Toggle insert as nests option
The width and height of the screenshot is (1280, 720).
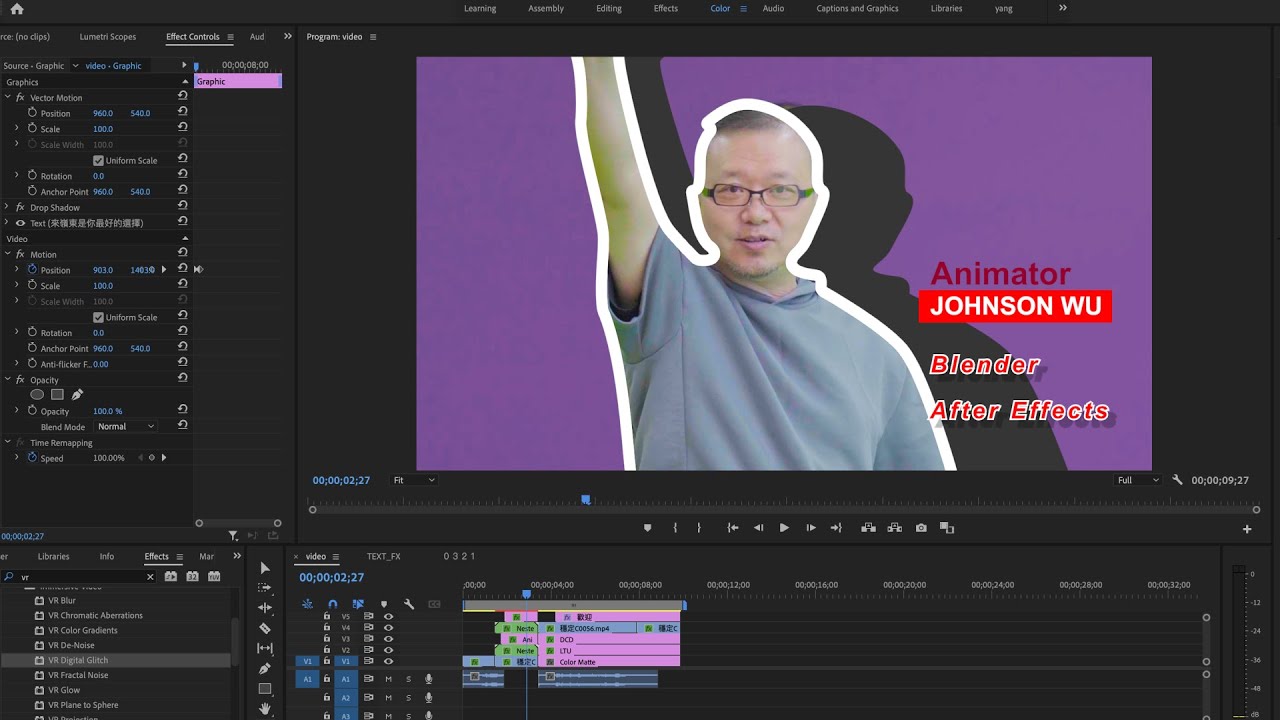(307, 604)
